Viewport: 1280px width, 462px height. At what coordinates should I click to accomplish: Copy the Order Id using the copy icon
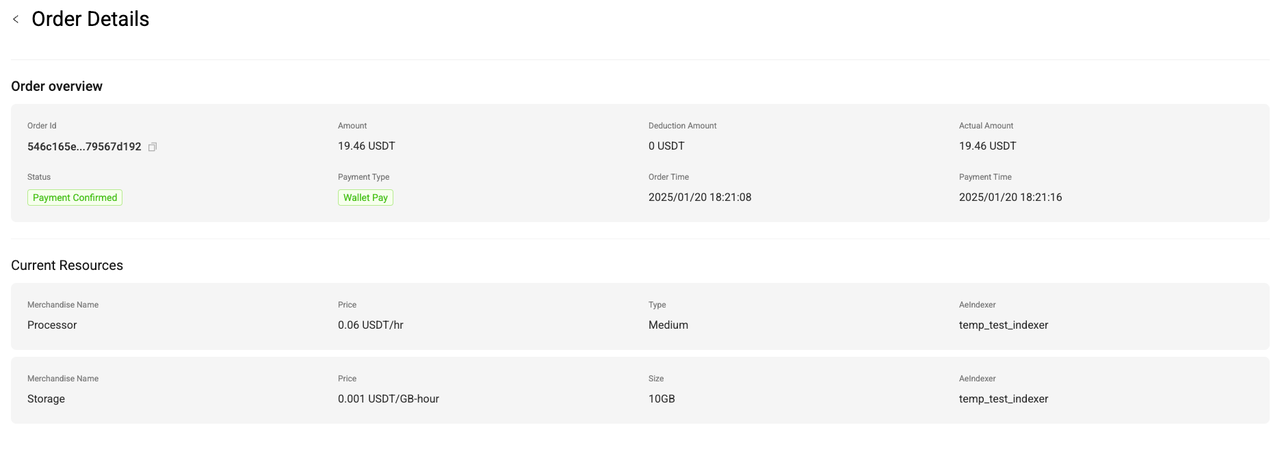coord(153,147)
